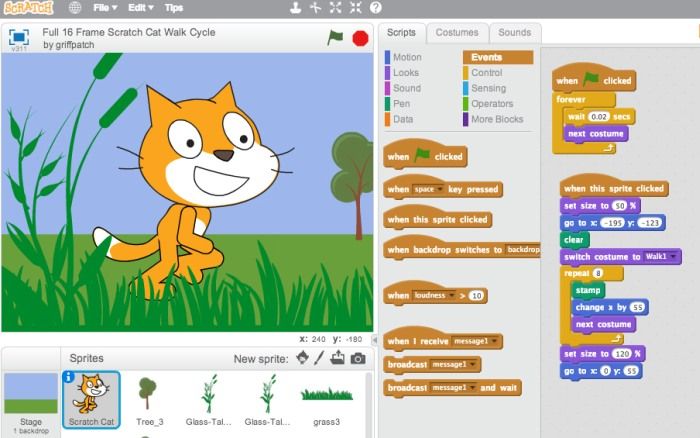
Task: Open the space key dropdown in palette
Action: (x=428, y=189)
